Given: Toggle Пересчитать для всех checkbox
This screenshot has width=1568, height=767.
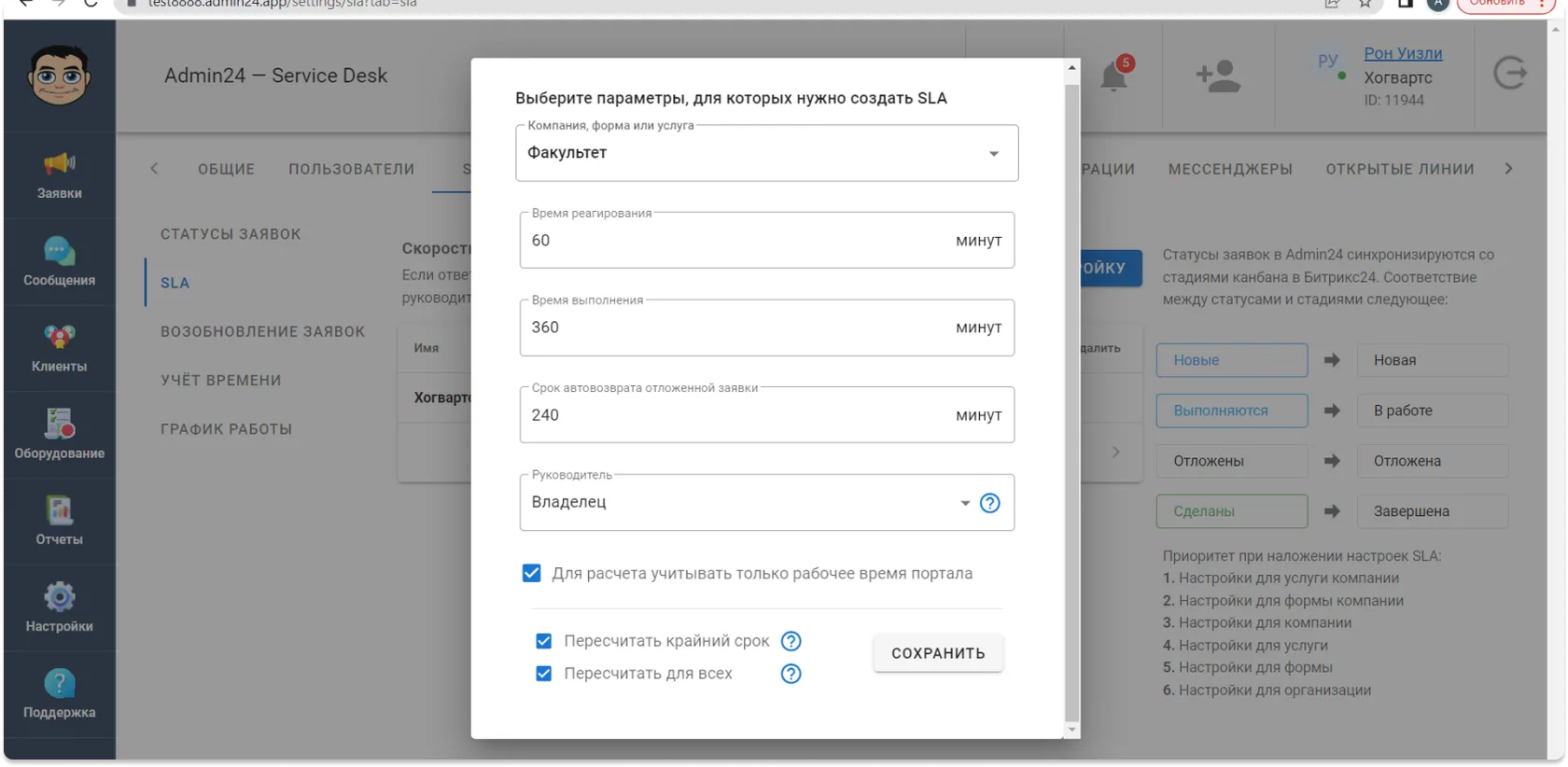Looking at the screenshot, I should point(543,674).
